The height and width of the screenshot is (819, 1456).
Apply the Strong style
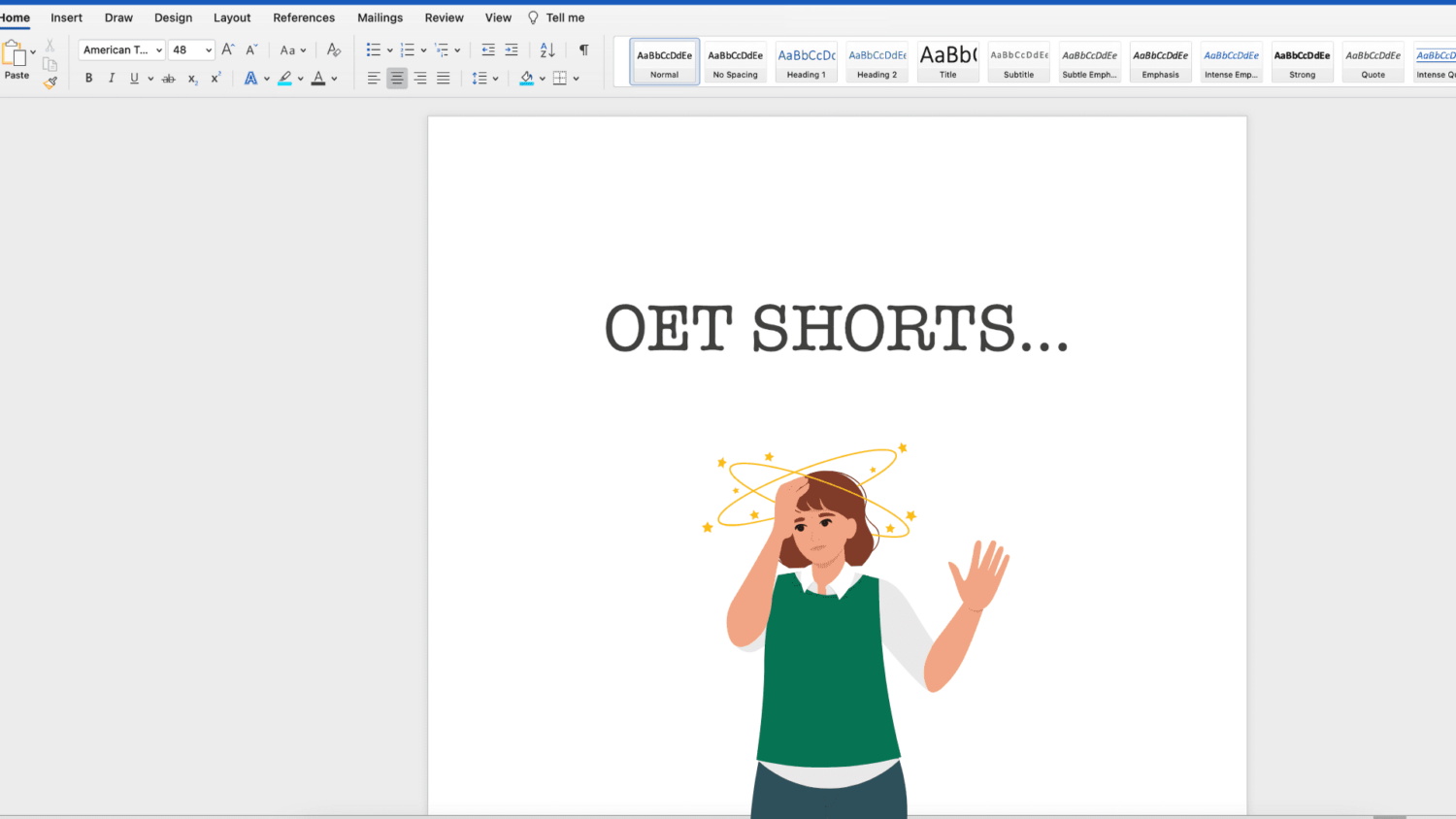click(1303, 62)
